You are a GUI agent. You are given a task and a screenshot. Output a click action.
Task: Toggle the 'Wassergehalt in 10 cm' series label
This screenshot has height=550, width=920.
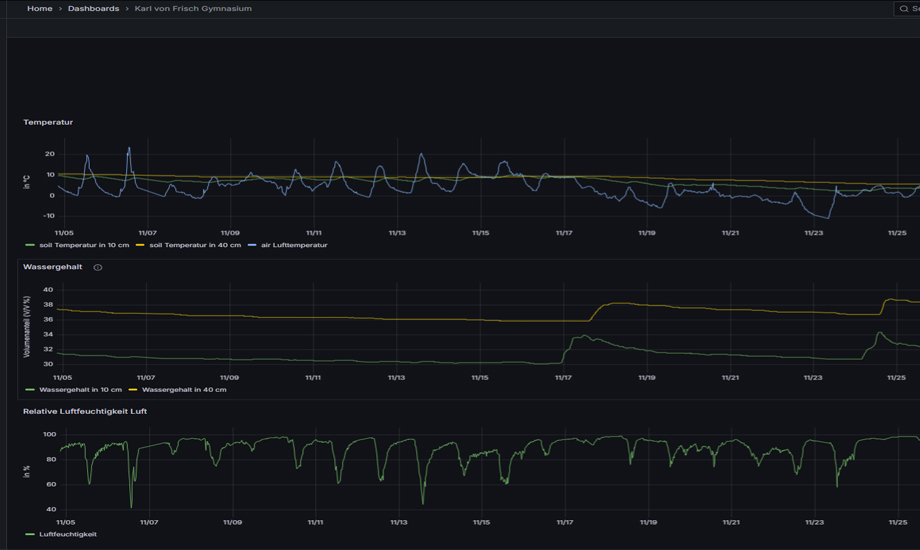click(x=80, y=390)
